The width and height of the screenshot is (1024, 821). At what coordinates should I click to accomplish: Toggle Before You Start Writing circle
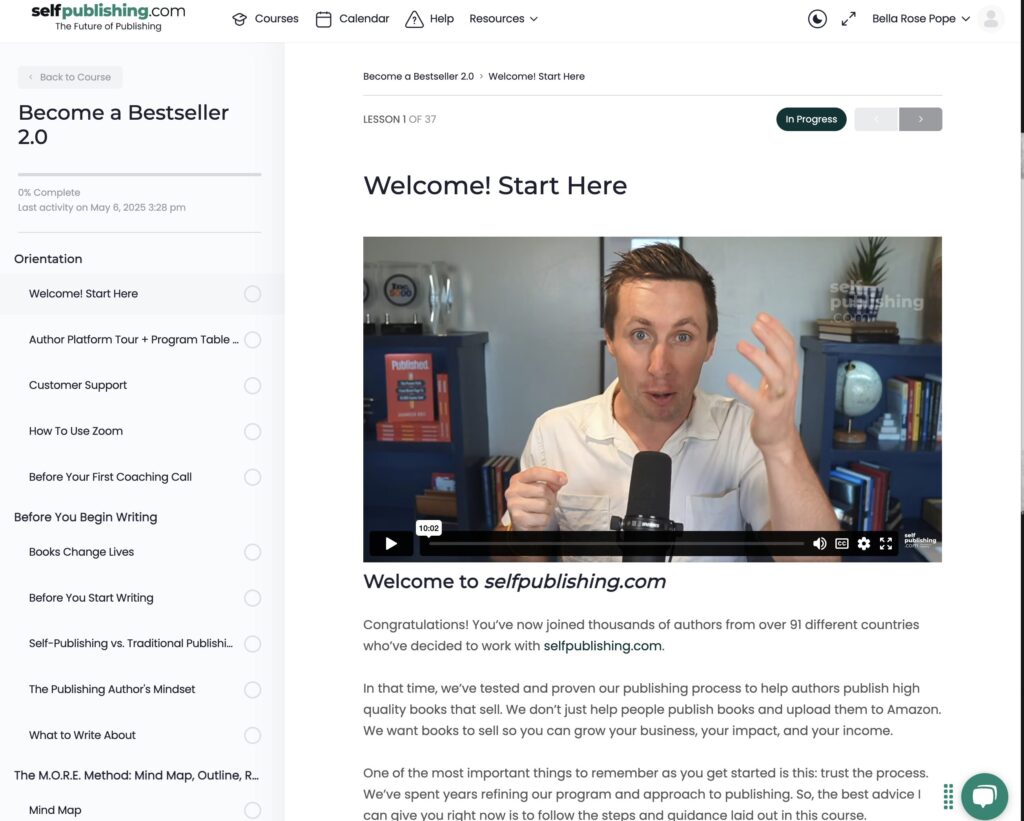coord(253,598)
